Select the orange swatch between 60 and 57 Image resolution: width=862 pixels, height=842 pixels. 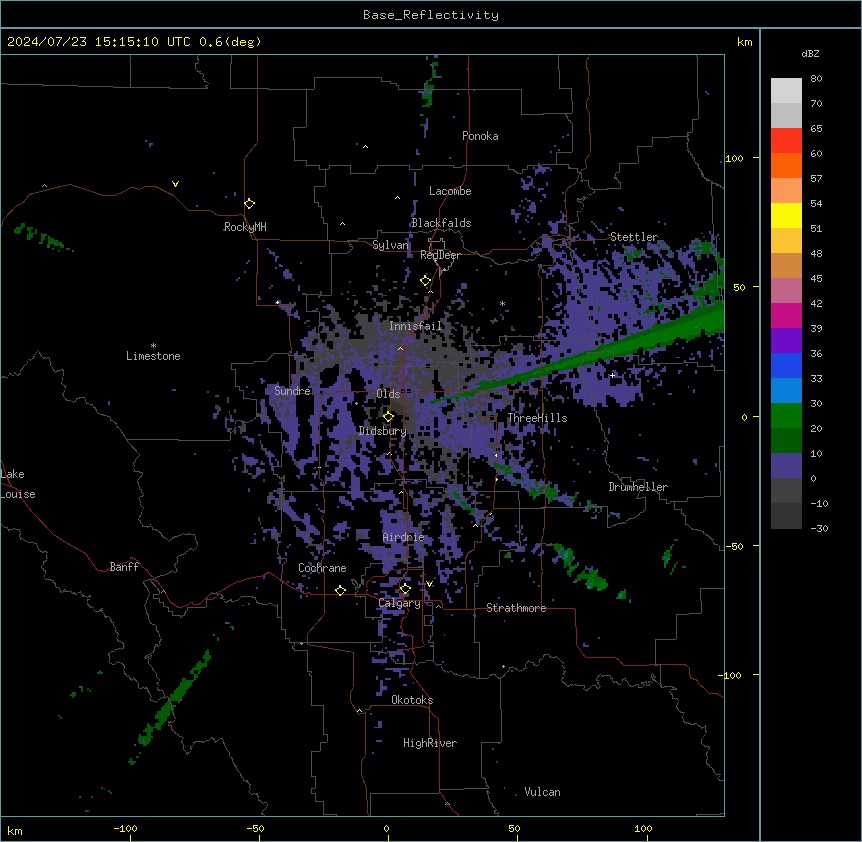[786, 165]
